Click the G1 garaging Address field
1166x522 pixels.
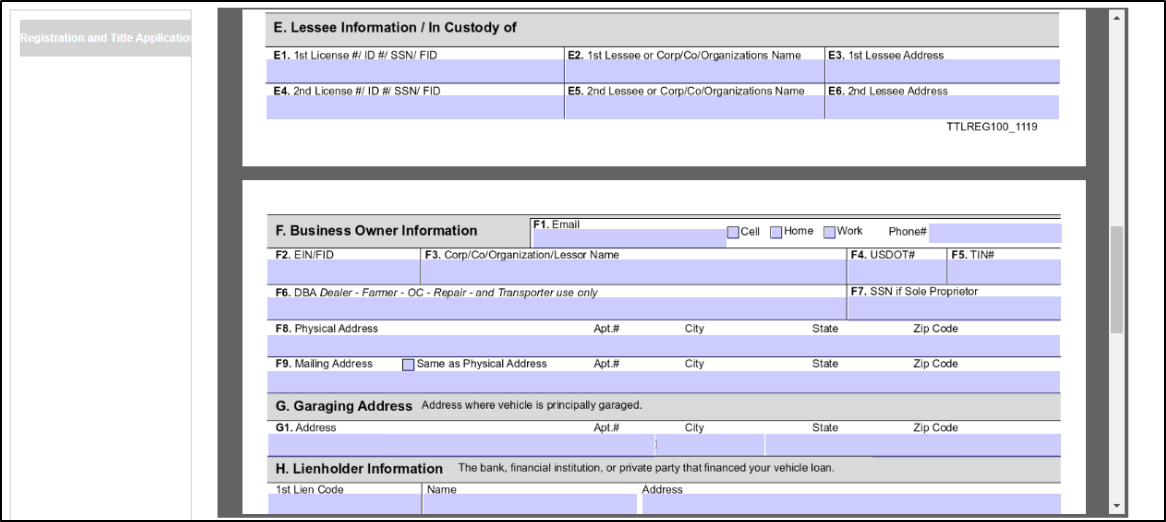click(461, 445)
